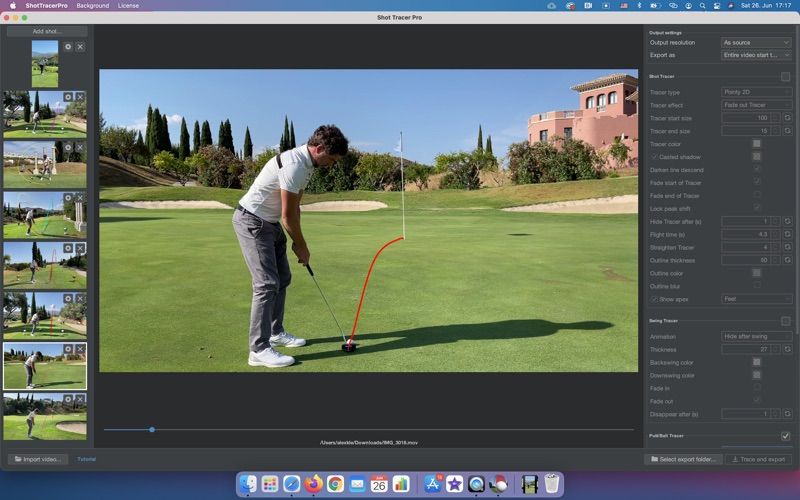Toggle the Show apex checkbox

tap(655, 299)
